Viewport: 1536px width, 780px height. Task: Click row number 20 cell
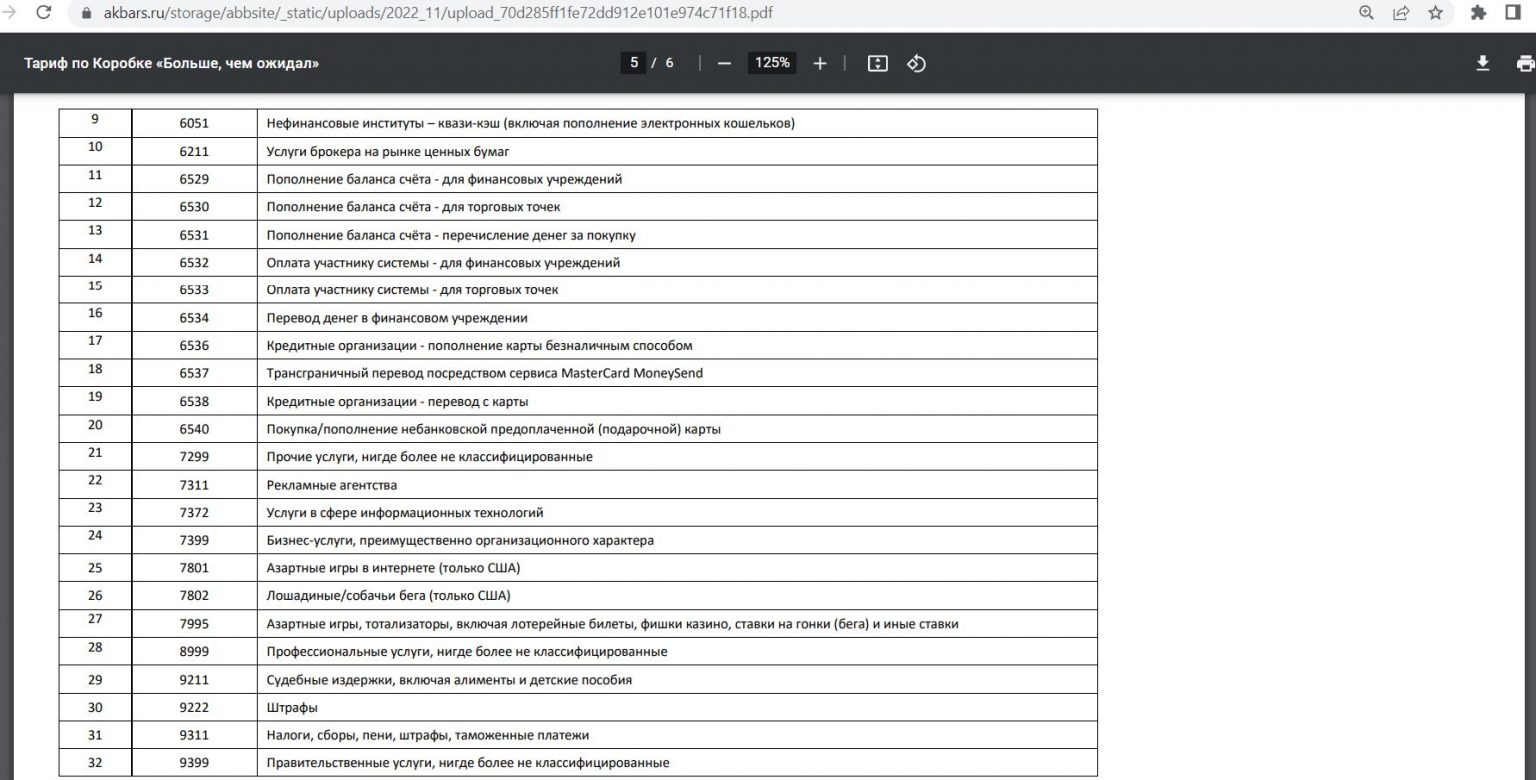point(95,429)
